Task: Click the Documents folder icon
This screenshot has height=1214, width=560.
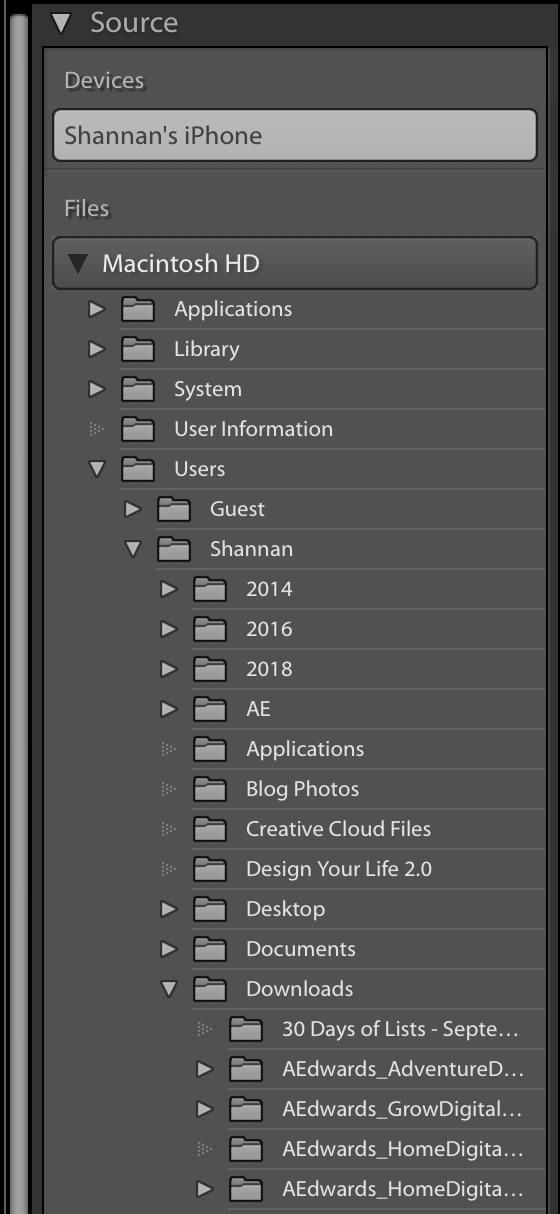Action: pyautogui.click(x=210, y=949)
